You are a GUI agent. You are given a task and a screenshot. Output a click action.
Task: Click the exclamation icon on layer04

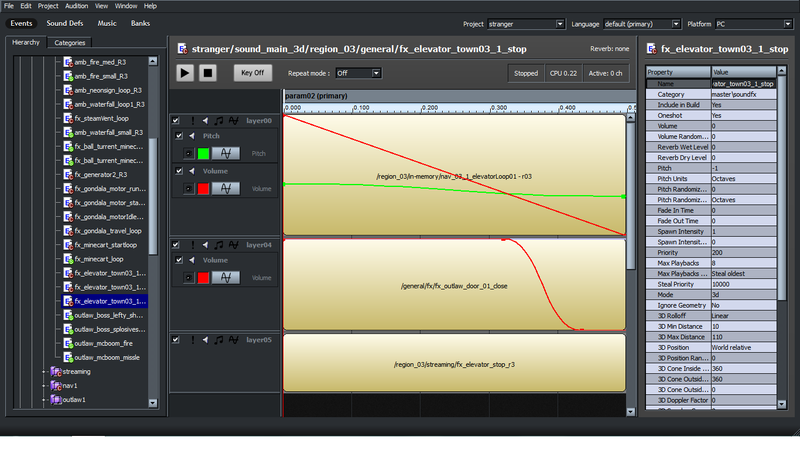[x=192, y=245]
